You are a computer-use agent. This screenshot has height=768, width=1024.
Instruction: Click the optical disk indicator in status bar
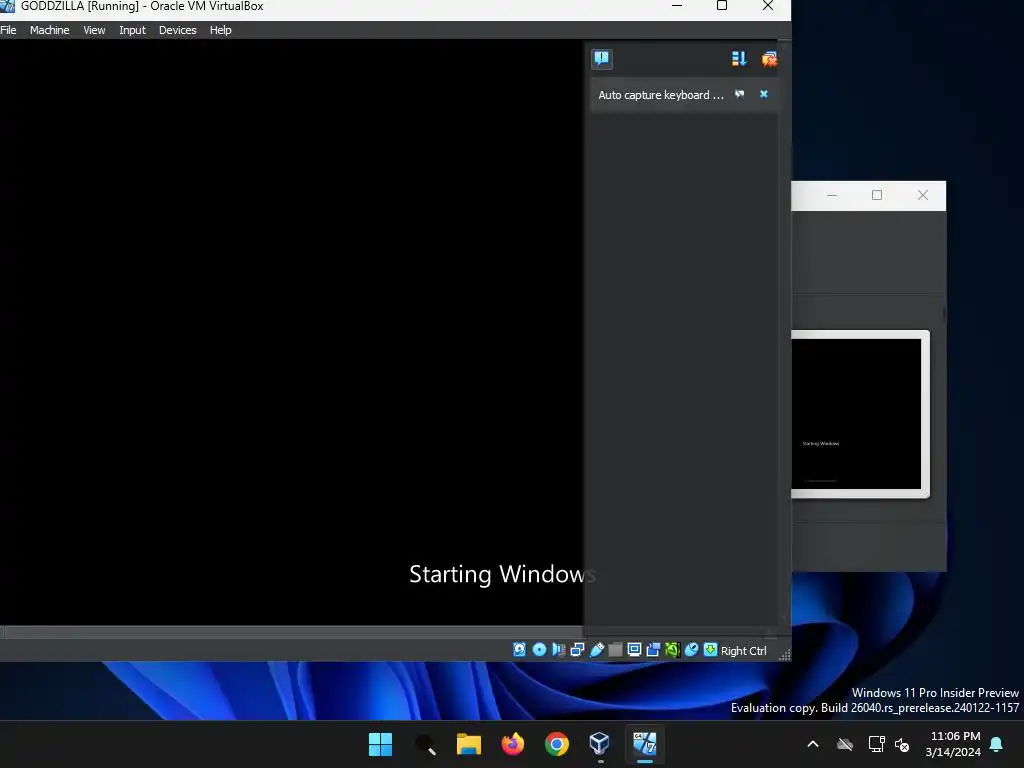click(539, 649)
